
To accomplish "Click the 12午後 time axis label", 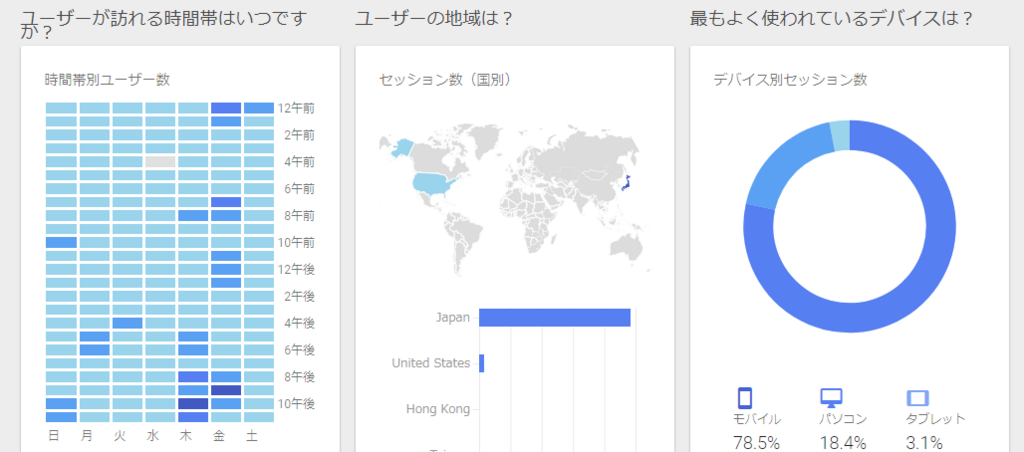I will click(x=296, y=269).
